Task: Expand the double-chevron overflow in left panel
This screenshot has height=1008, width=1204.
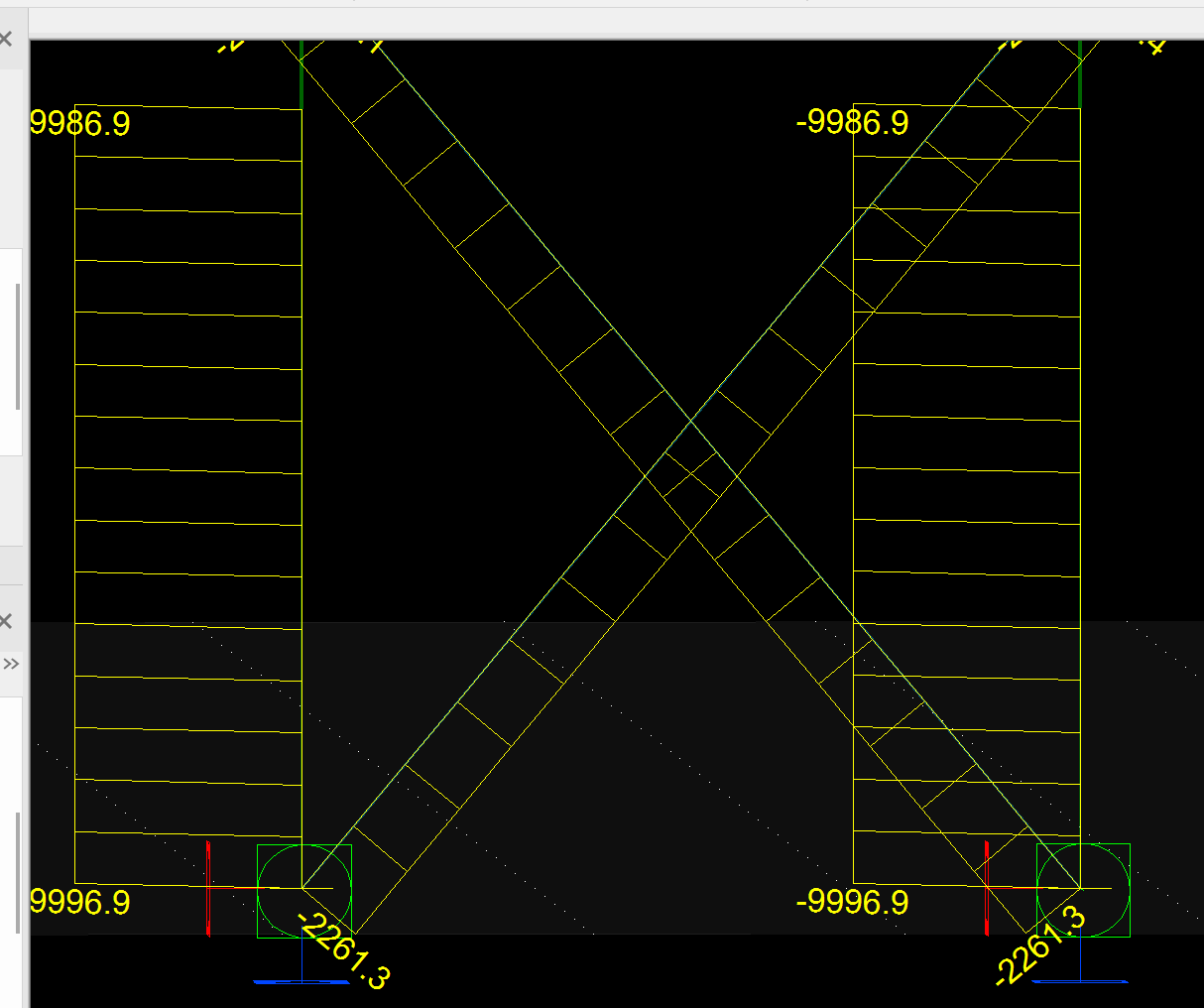Action: tap(11, 664)
